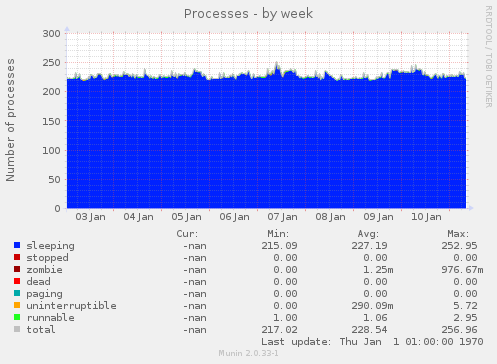Click the '03 Jan' date axis label
The width and height of the screenshot is (497, 364).
(90, 217)
